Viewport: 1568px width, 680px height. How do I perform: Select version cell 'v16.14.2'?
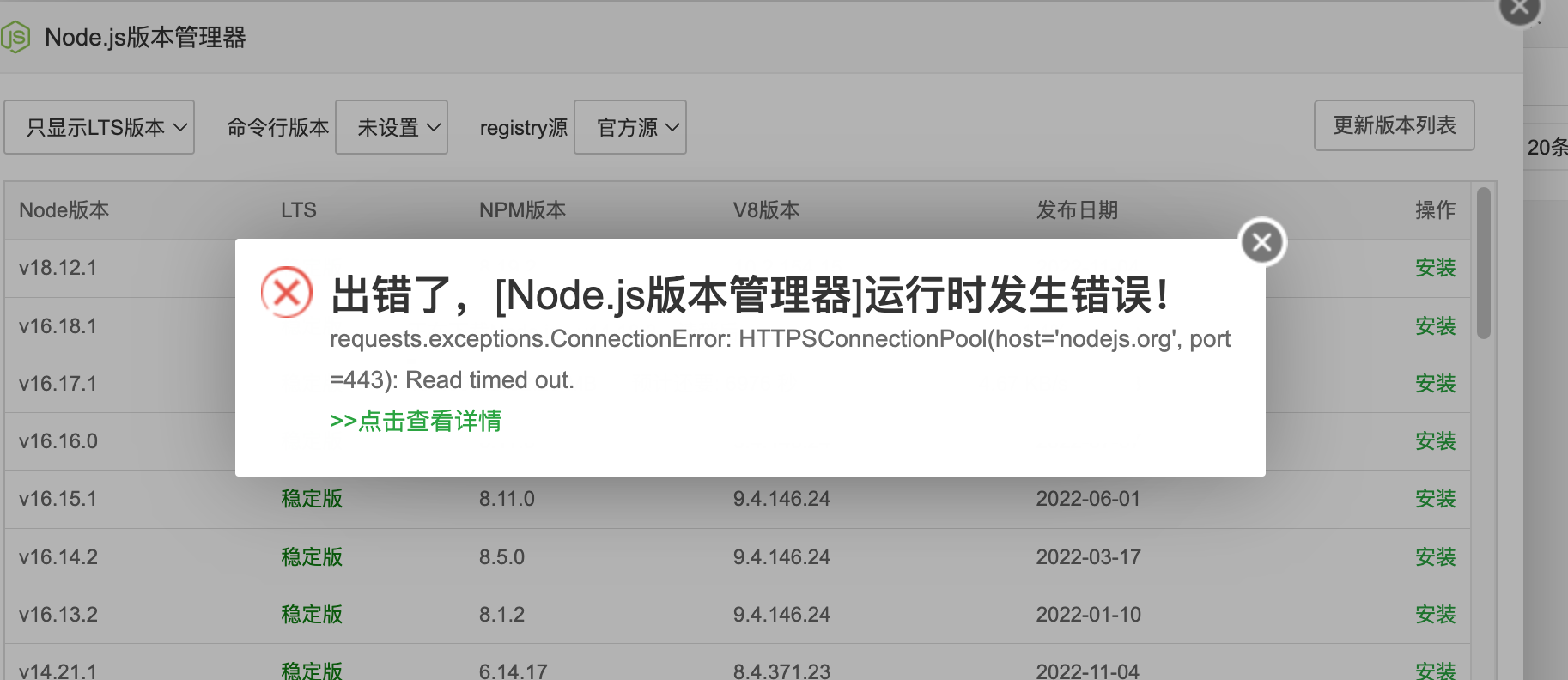58,557
